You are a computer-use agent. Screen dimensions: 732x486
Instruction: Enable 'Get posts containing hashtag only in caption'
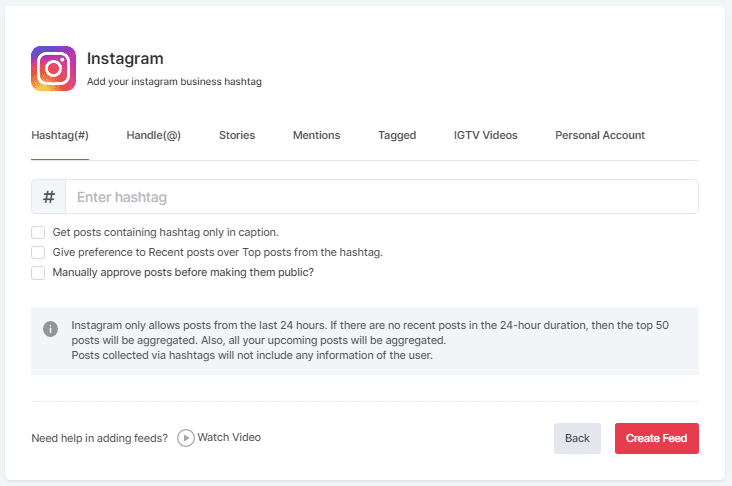pos(38,232)
